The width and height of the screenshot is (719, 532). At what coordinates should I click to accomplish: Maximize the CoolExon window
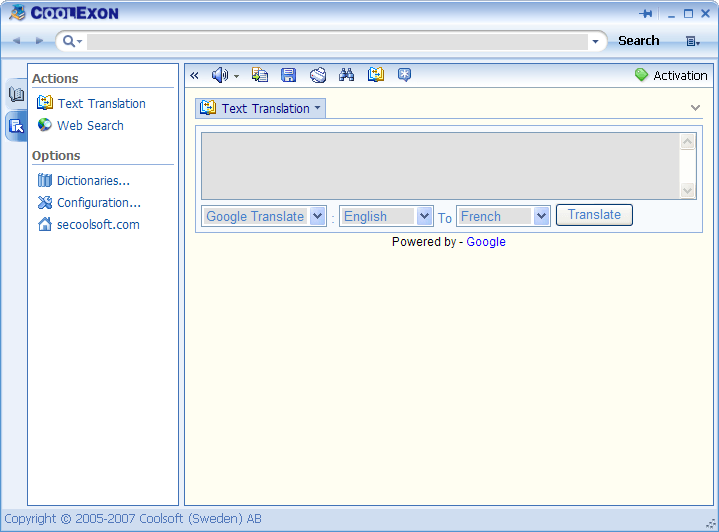(x=688, y=14)
